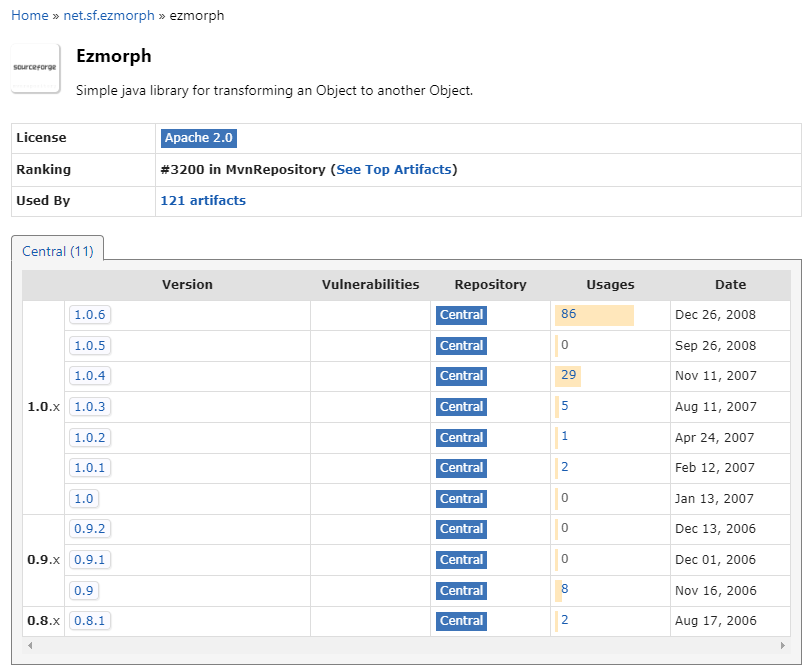The height and width of the screenshot is (669, 807).
Task: Click the date Apr 24, 2007
Action: pos(714,437)
